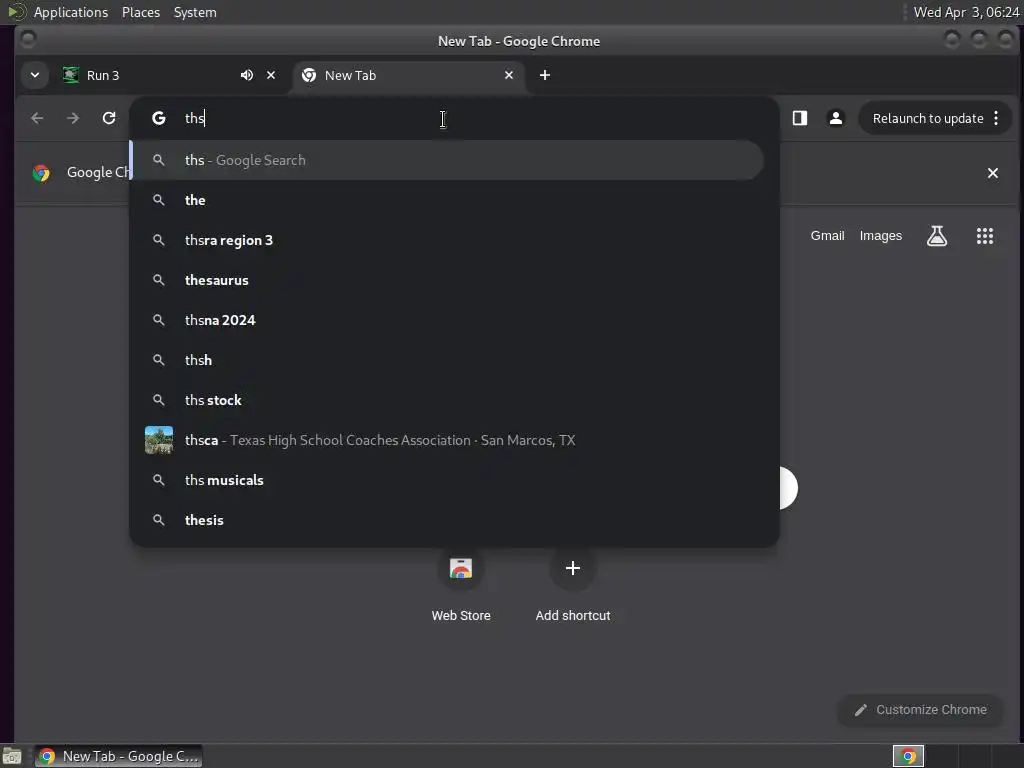
Task: Select the New Tab tab
Action: point(409,75)
